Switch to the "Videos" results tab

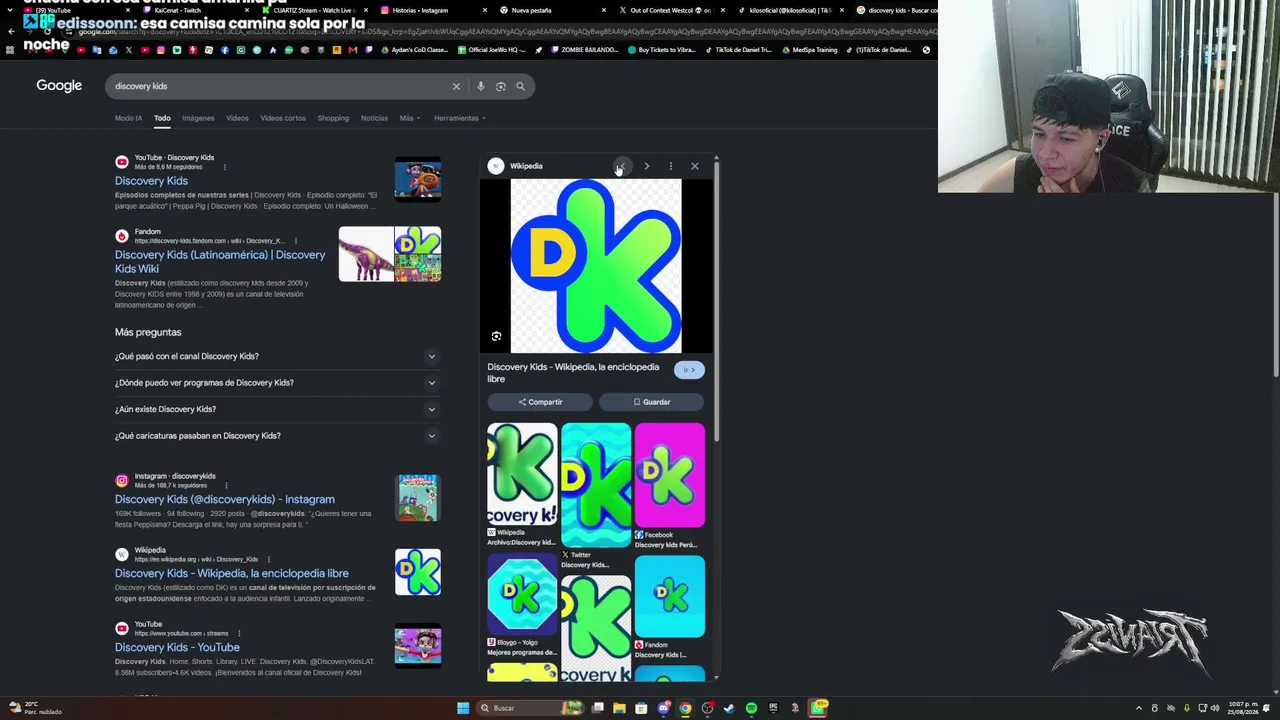click(237, 118)
